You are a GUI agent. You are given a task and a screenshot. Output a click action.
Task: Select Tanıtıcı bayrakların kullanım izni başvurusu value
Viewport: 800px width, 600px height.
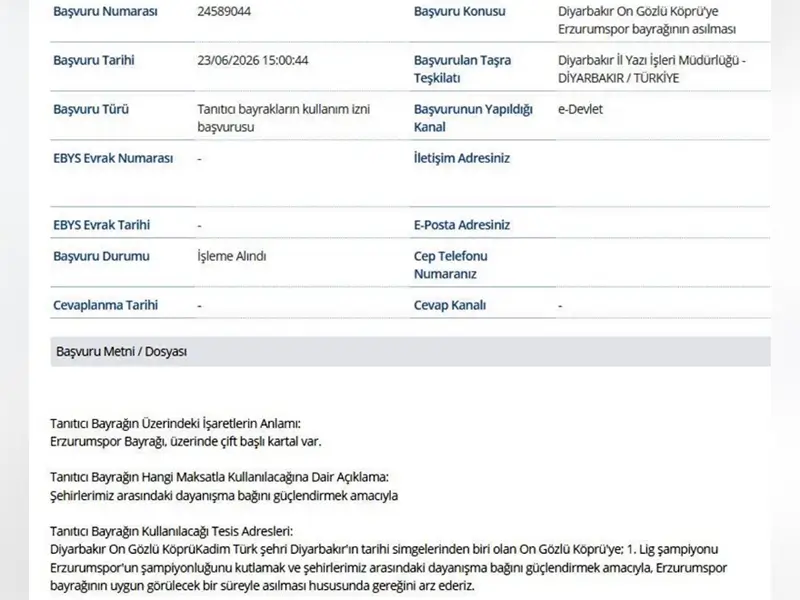pyautogui.click(x=284, y=118)
